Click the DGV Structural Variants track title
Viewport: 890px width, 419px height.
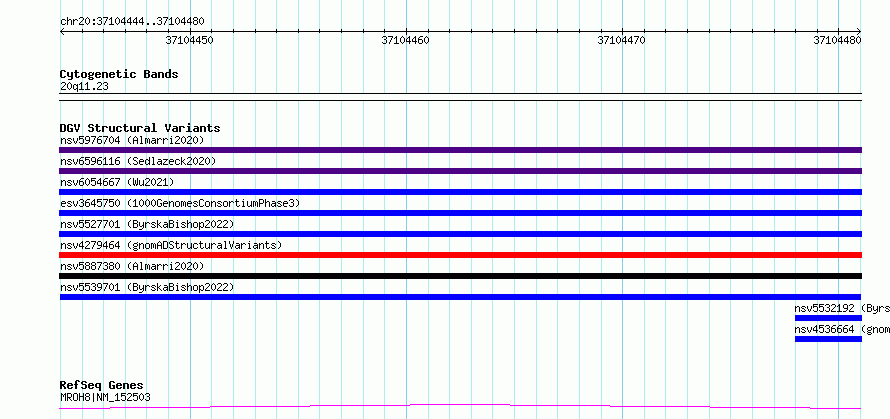pos(140,128)
